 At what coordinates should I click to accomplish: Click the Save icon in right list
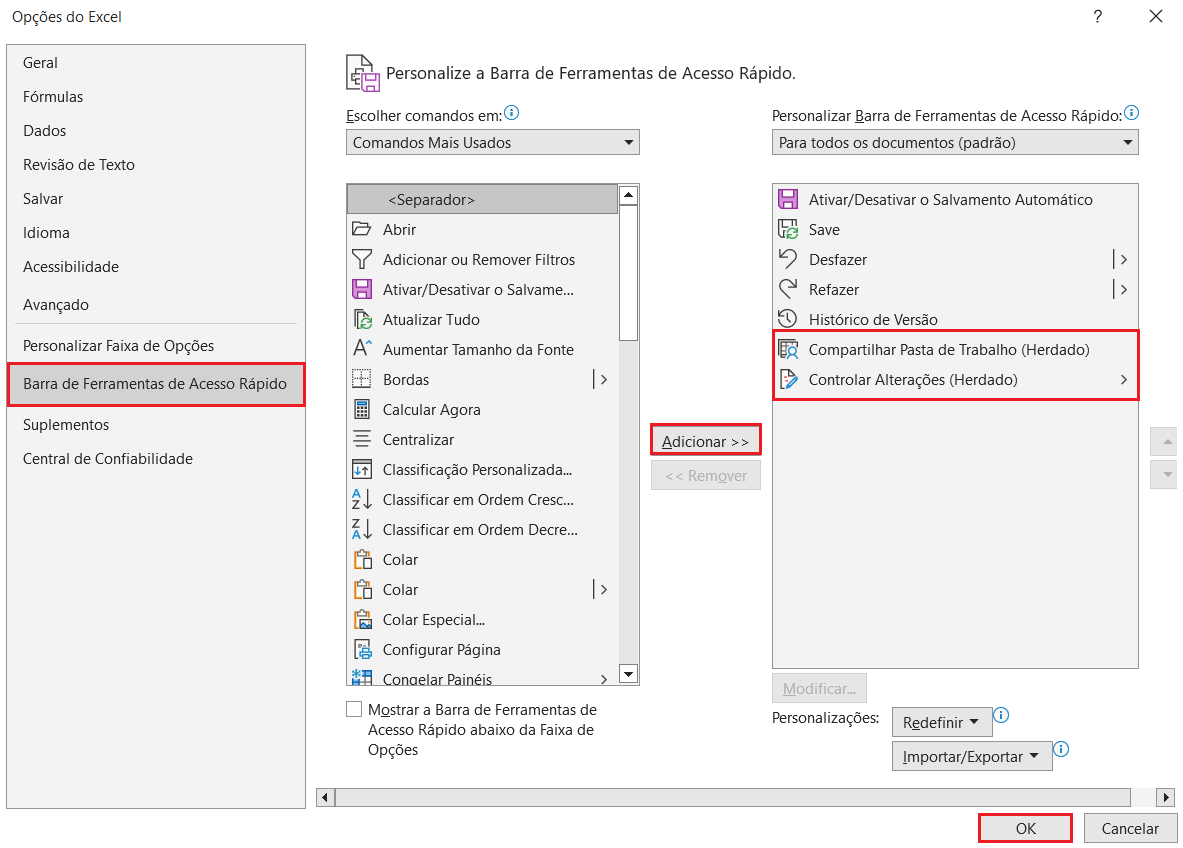(788, 229)
